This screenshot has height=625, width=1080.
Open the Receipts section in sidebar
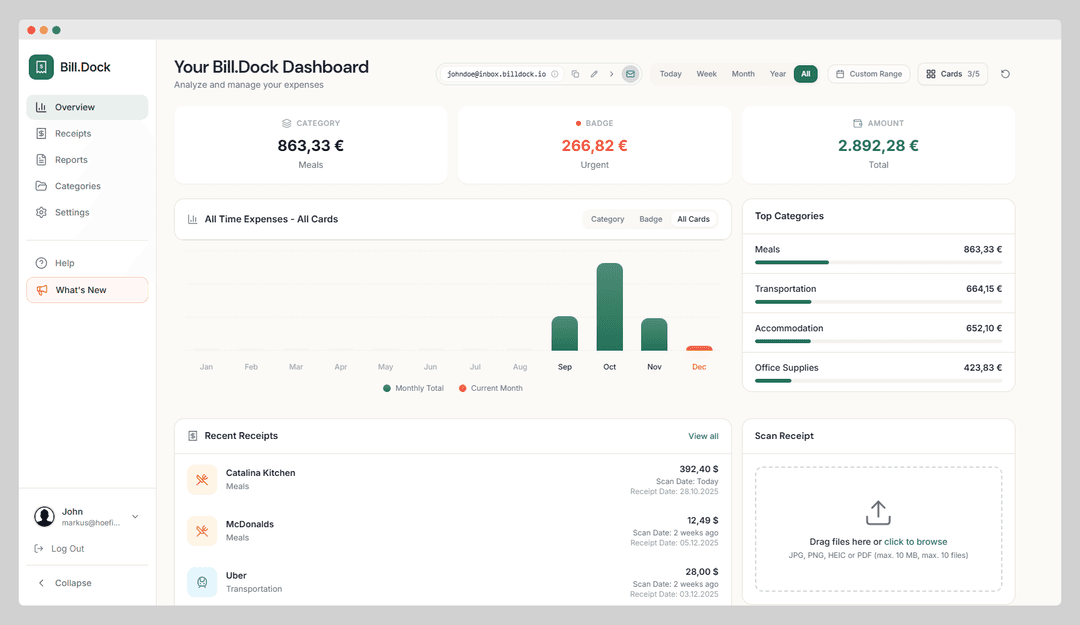pos(70,132)
